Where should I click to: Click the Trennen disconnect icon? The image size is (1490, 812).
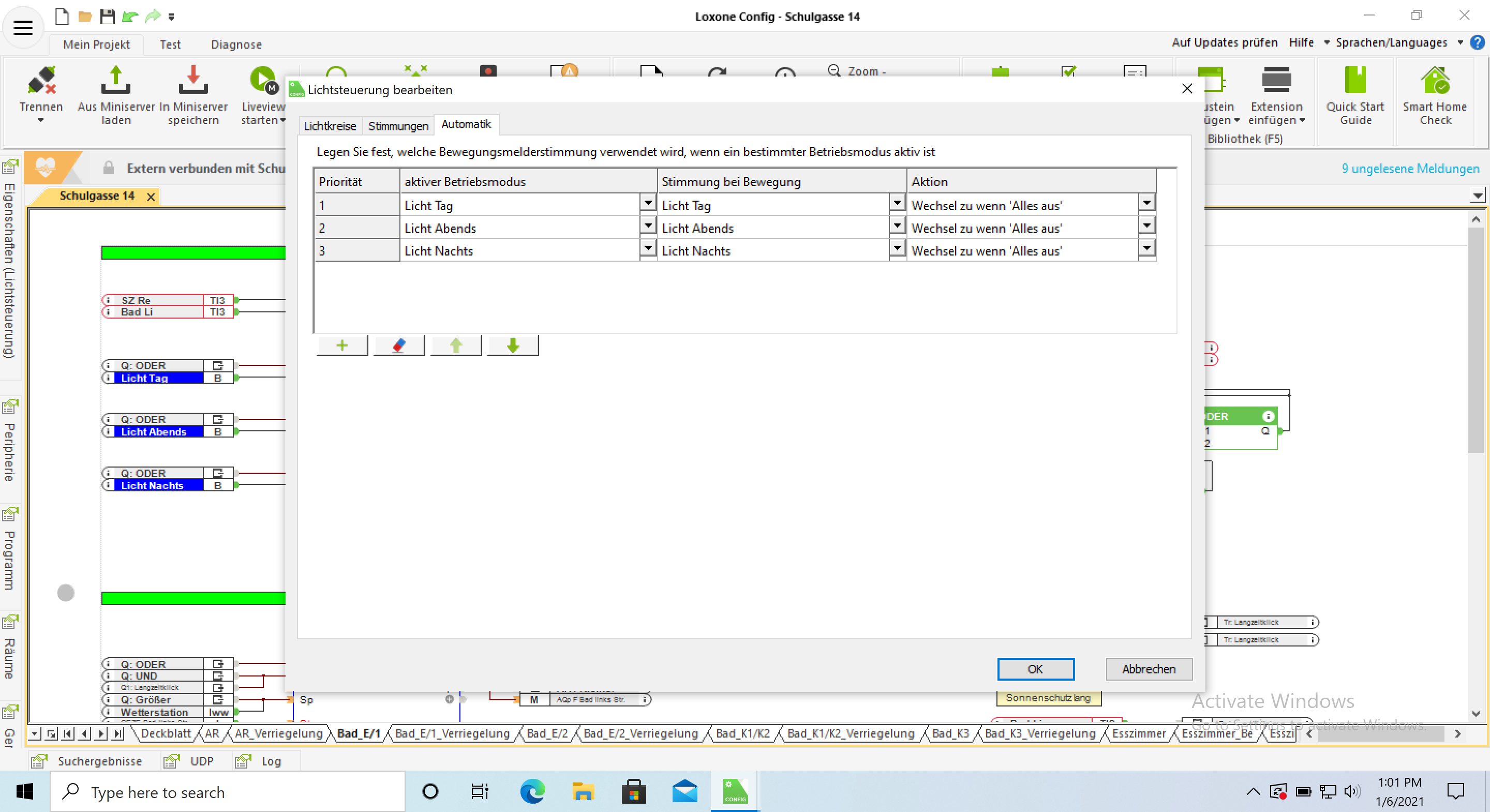[41, 81]
